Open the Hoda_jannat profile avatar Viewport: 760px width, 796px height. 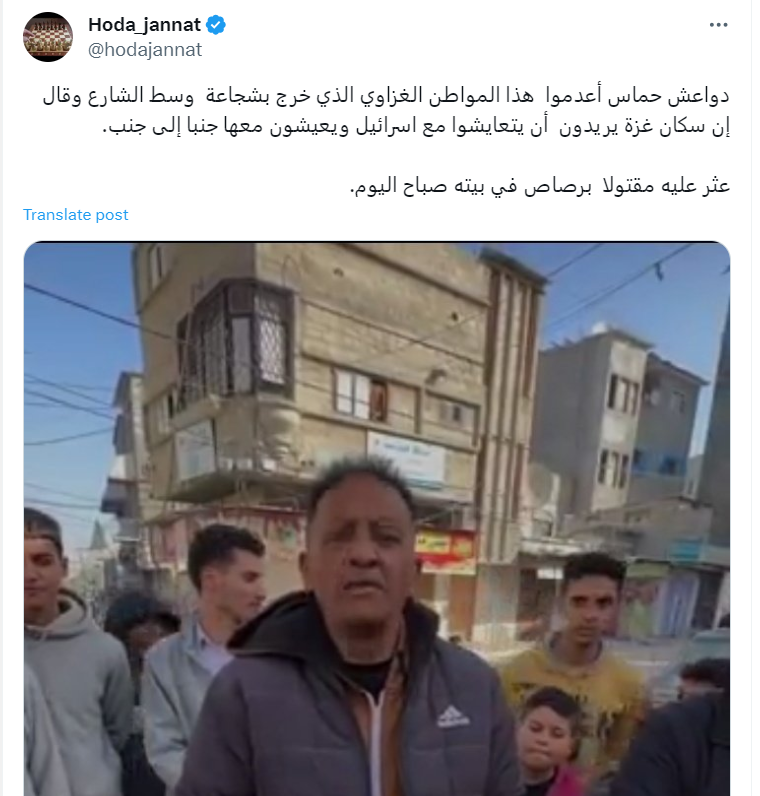click(48, 37)
